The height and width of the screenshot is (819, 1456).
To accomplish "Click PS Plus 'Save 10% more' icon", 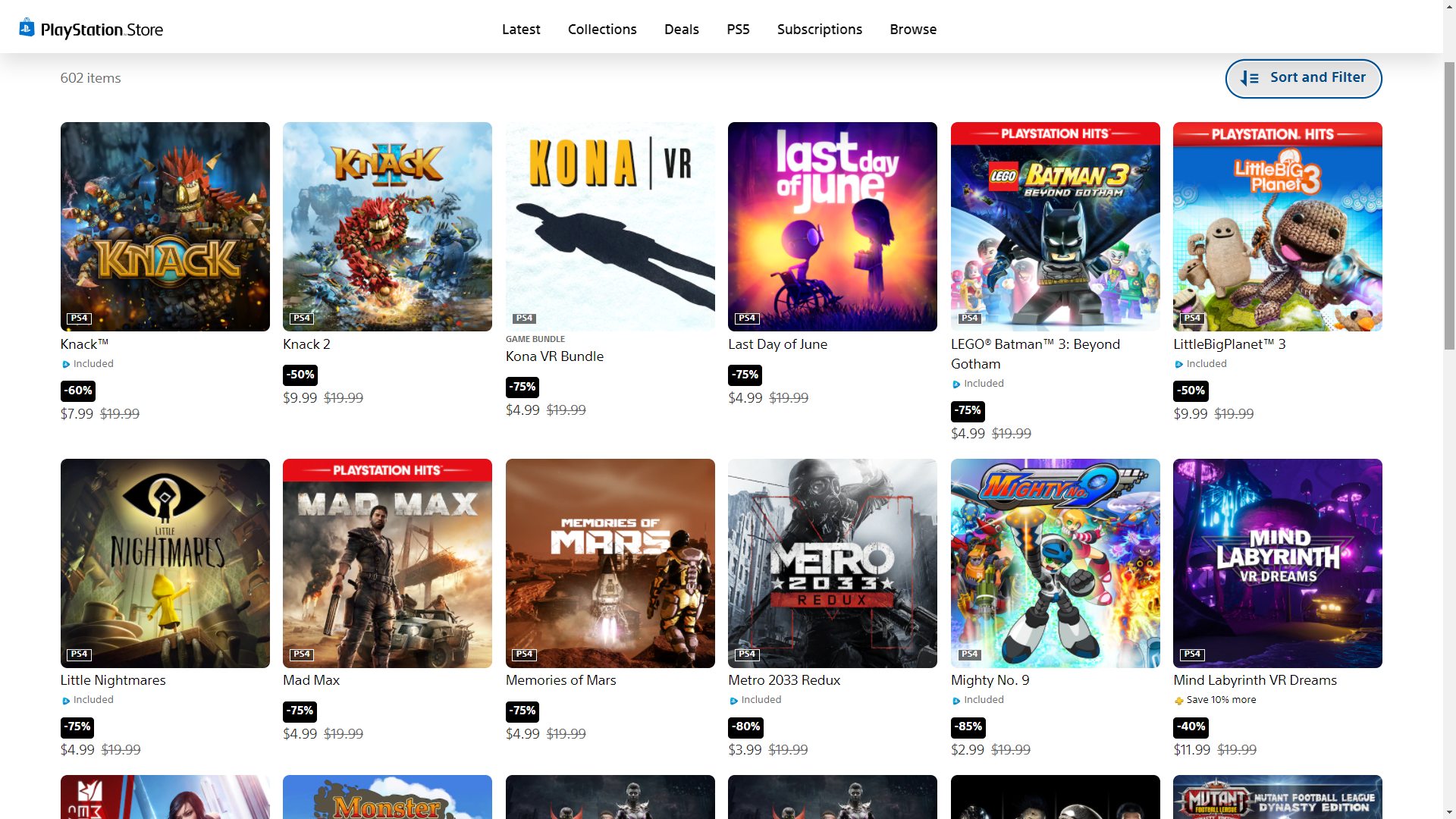I will point(1178,701).
